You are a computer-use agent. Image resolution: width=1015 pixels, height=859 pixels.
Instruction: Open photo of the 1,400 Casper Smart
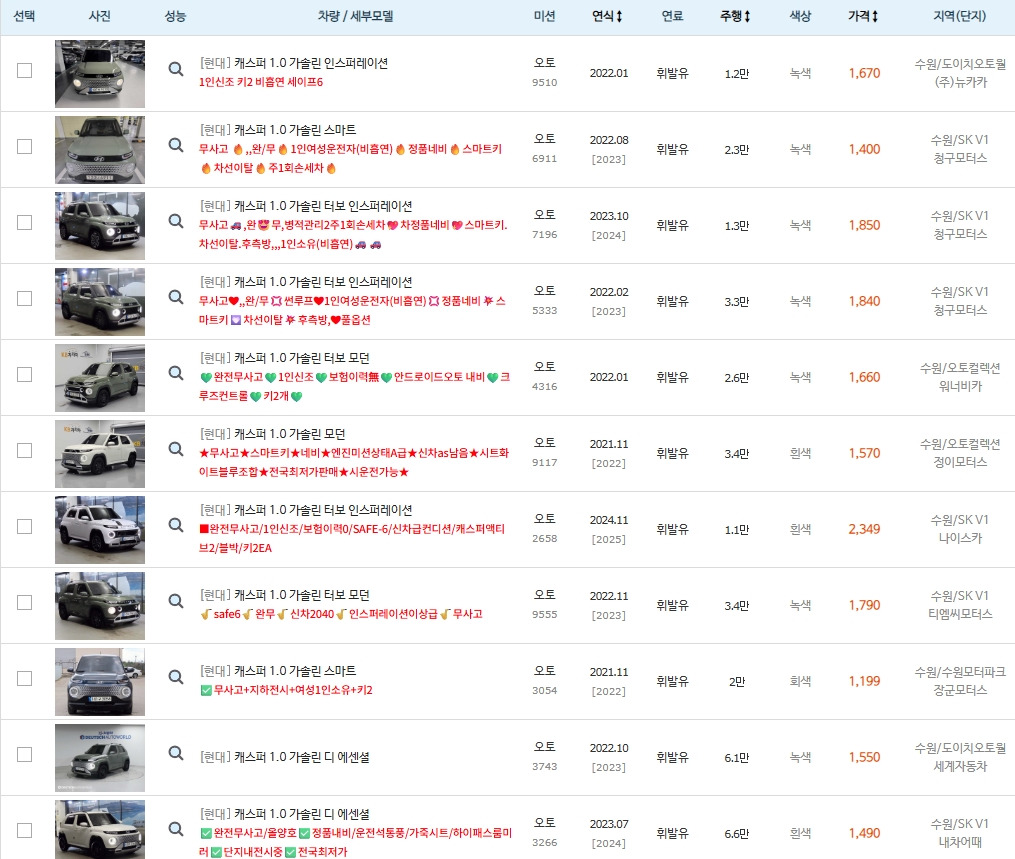(x=100, y=150)
